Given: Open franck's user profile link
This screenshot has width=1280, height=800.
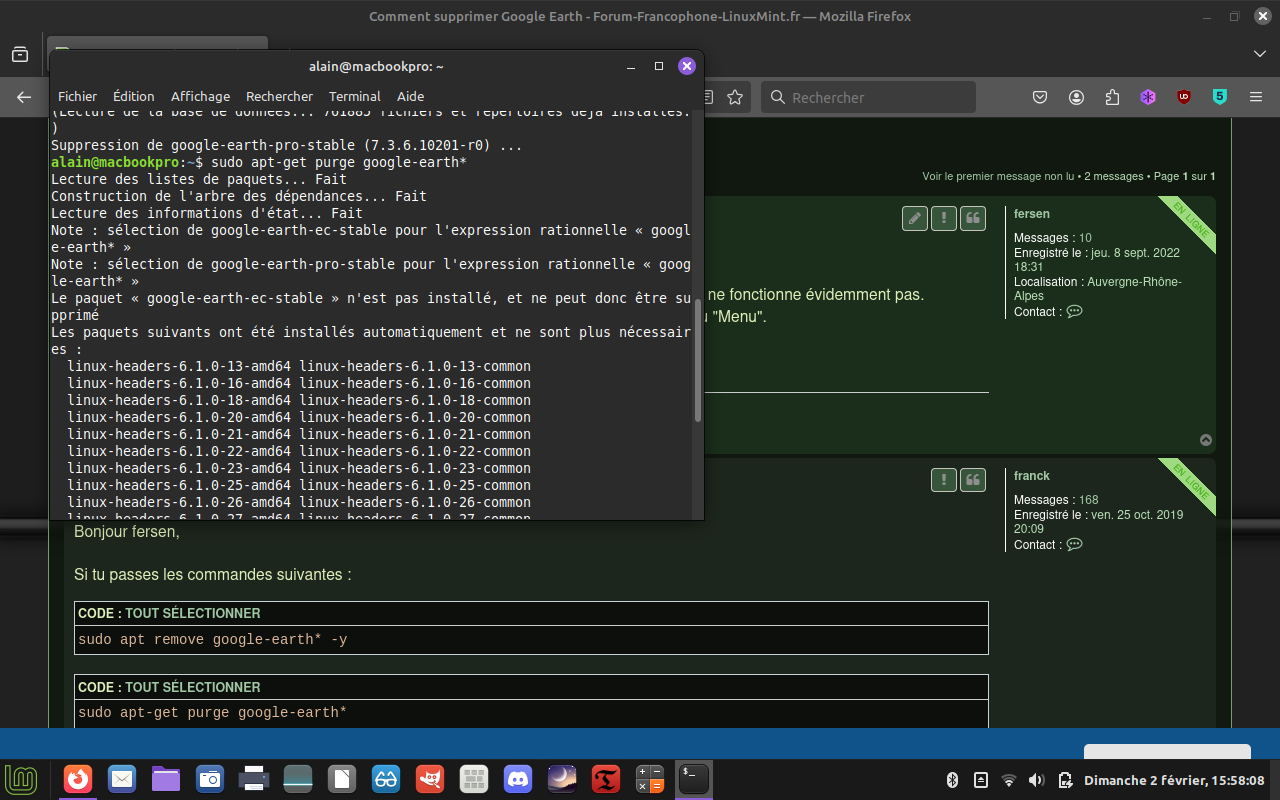Looking at the screenshot, I should (x=1031, y=476).
